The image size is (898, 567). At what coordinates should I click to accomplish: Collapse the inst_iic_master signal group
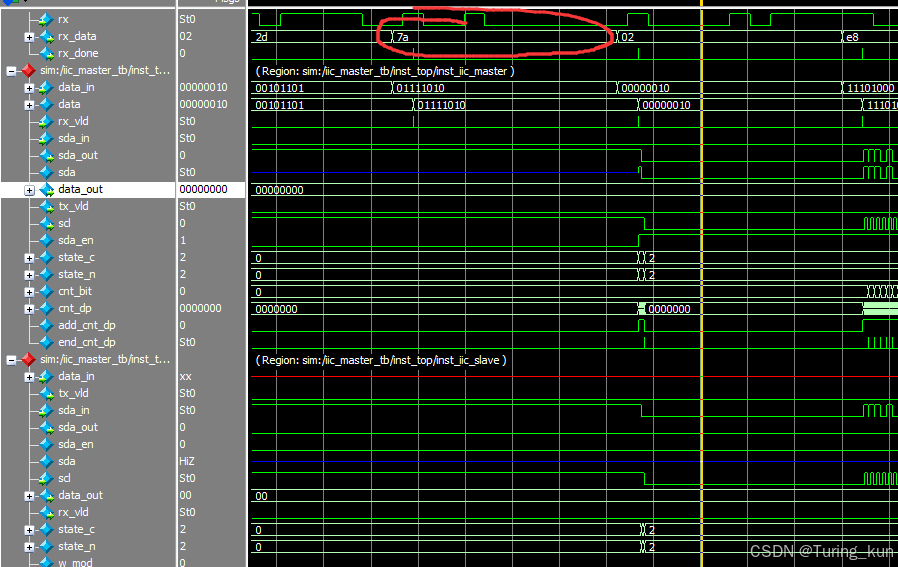[x=11, y=72]
